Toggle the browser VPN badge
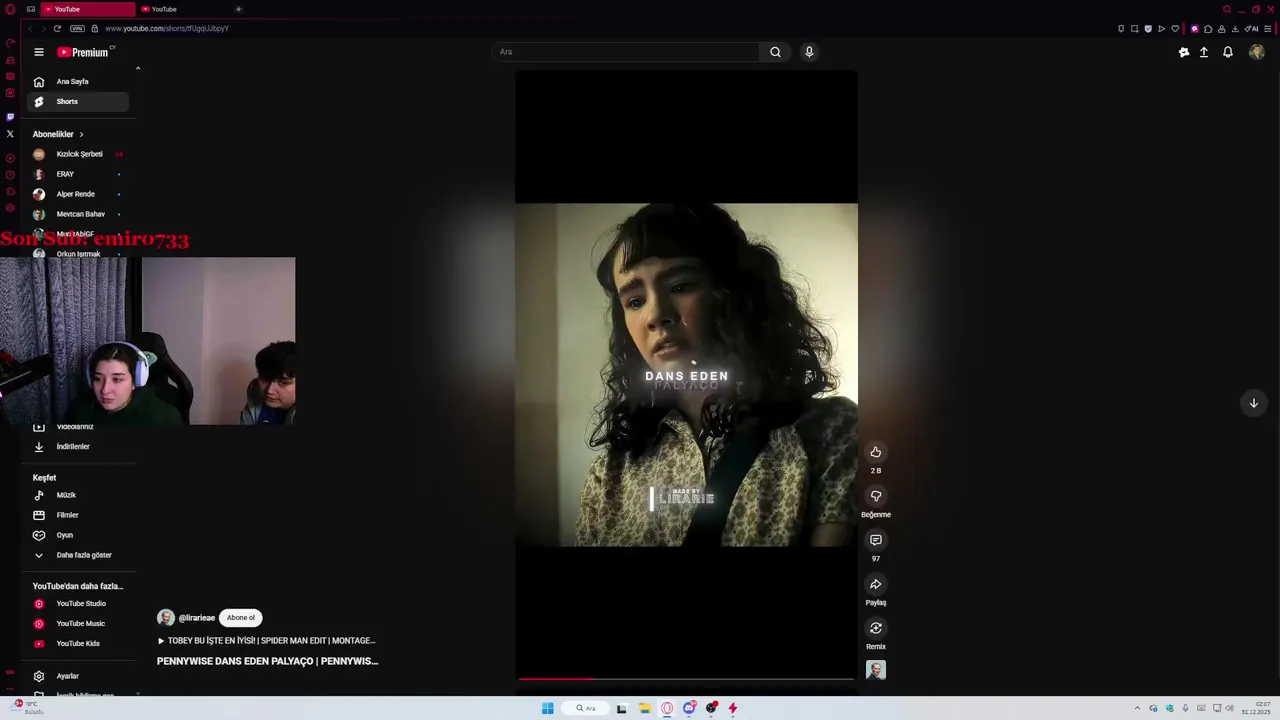 click(x=77, y=28)
